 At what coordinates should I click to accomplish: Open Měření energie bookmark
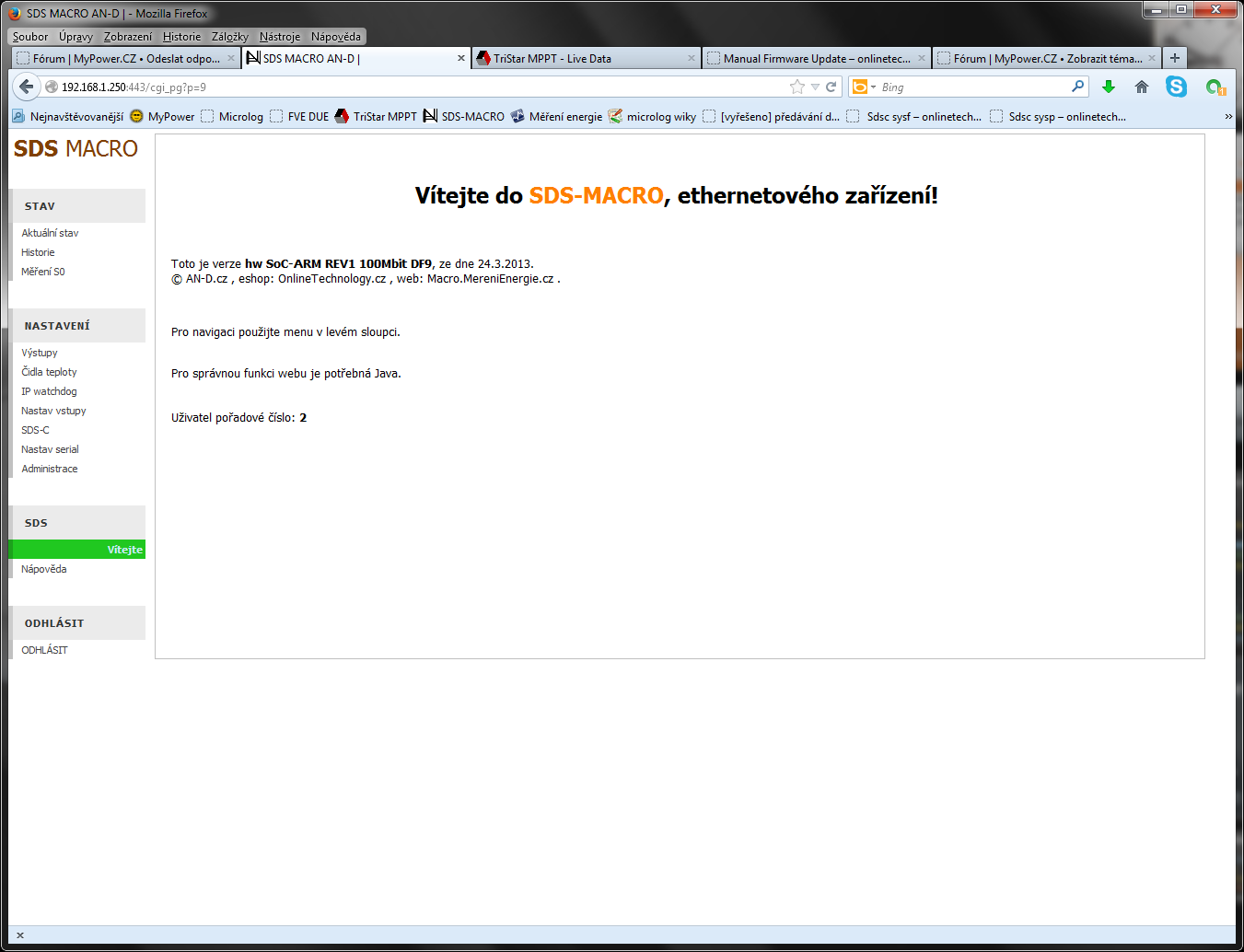click(557, 117)
